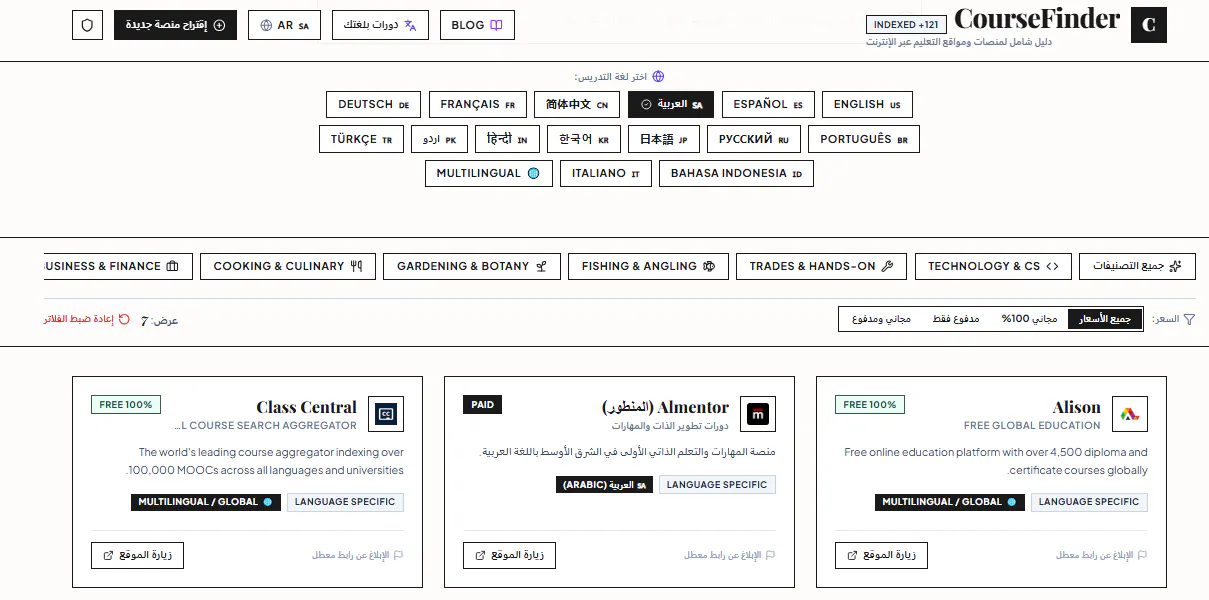
Task: Click FREE 100% badge on Class Central card
Action: coord(125,405)
